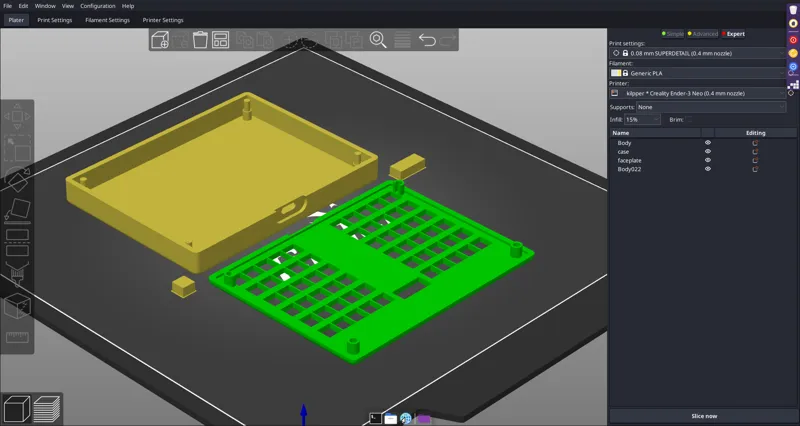Open the File menu
This screenshot has height=426, width=800.
(x=8, y=6)
